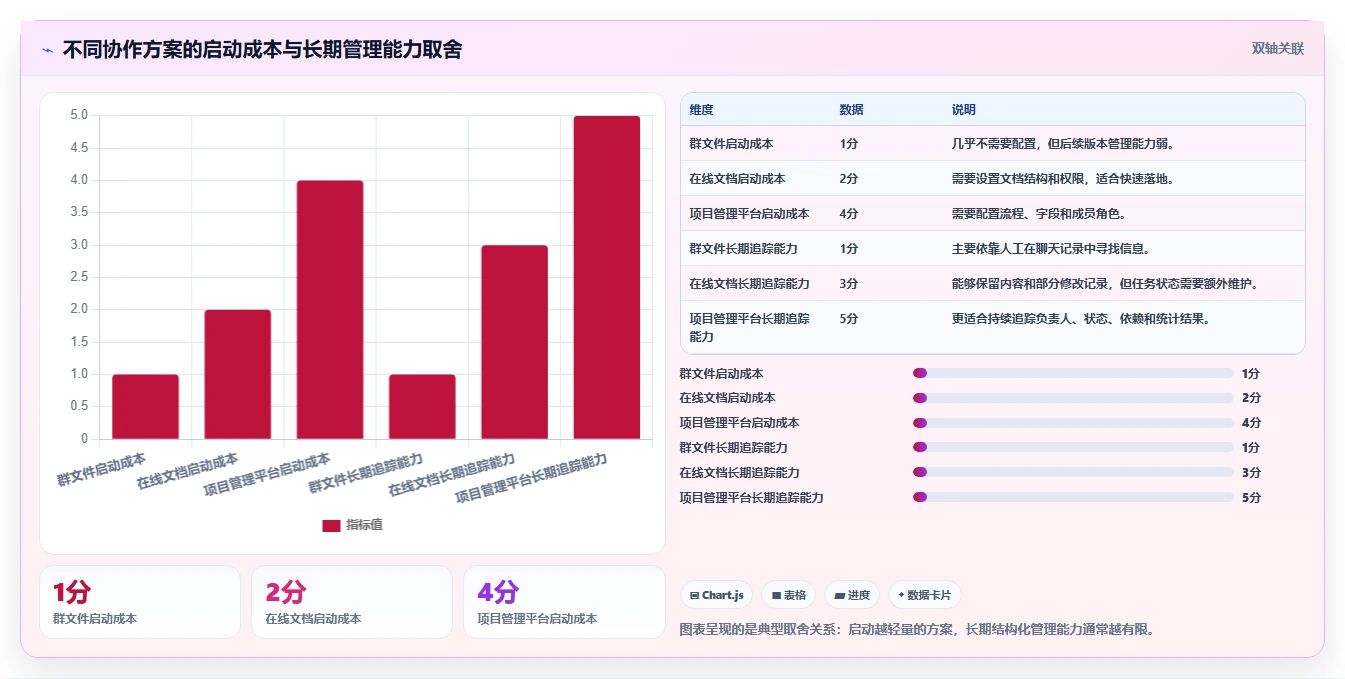
Task: Click the 项目管理平台启动成本 bar in chart
Action: [x=330, y=310]
